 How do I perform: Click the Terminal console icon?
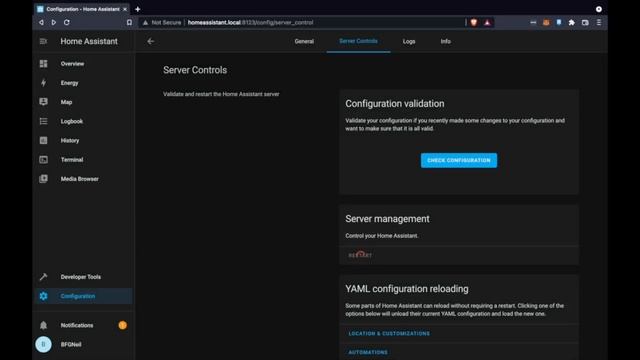pos(43,160)
